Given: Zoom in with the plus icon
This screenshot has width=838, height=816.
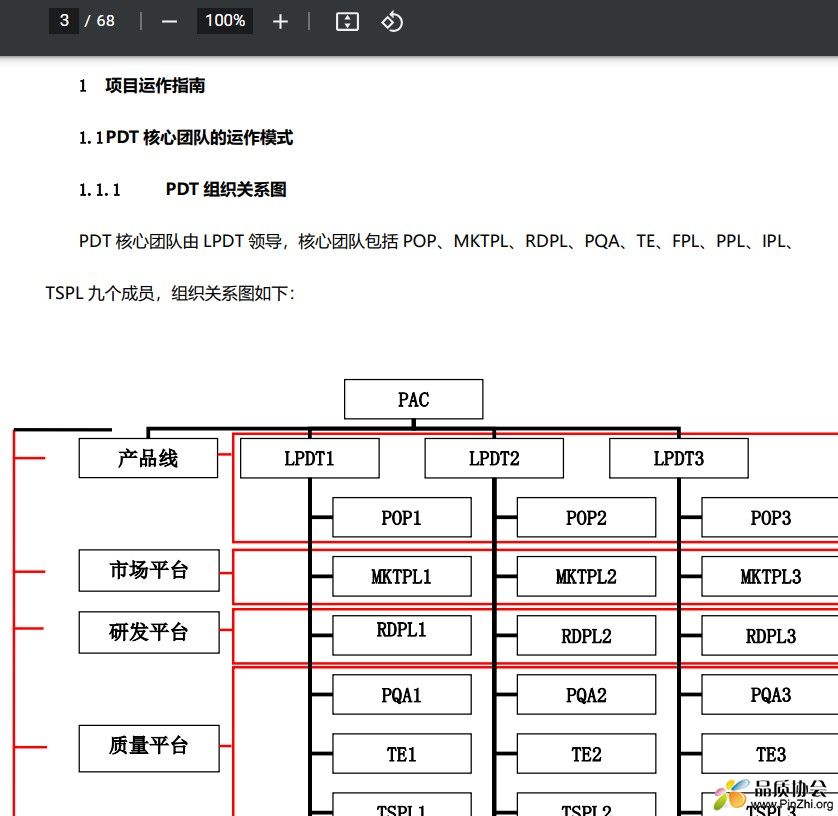Looking at the screenshot, I should pyautogui.click(x=280, y=21).
